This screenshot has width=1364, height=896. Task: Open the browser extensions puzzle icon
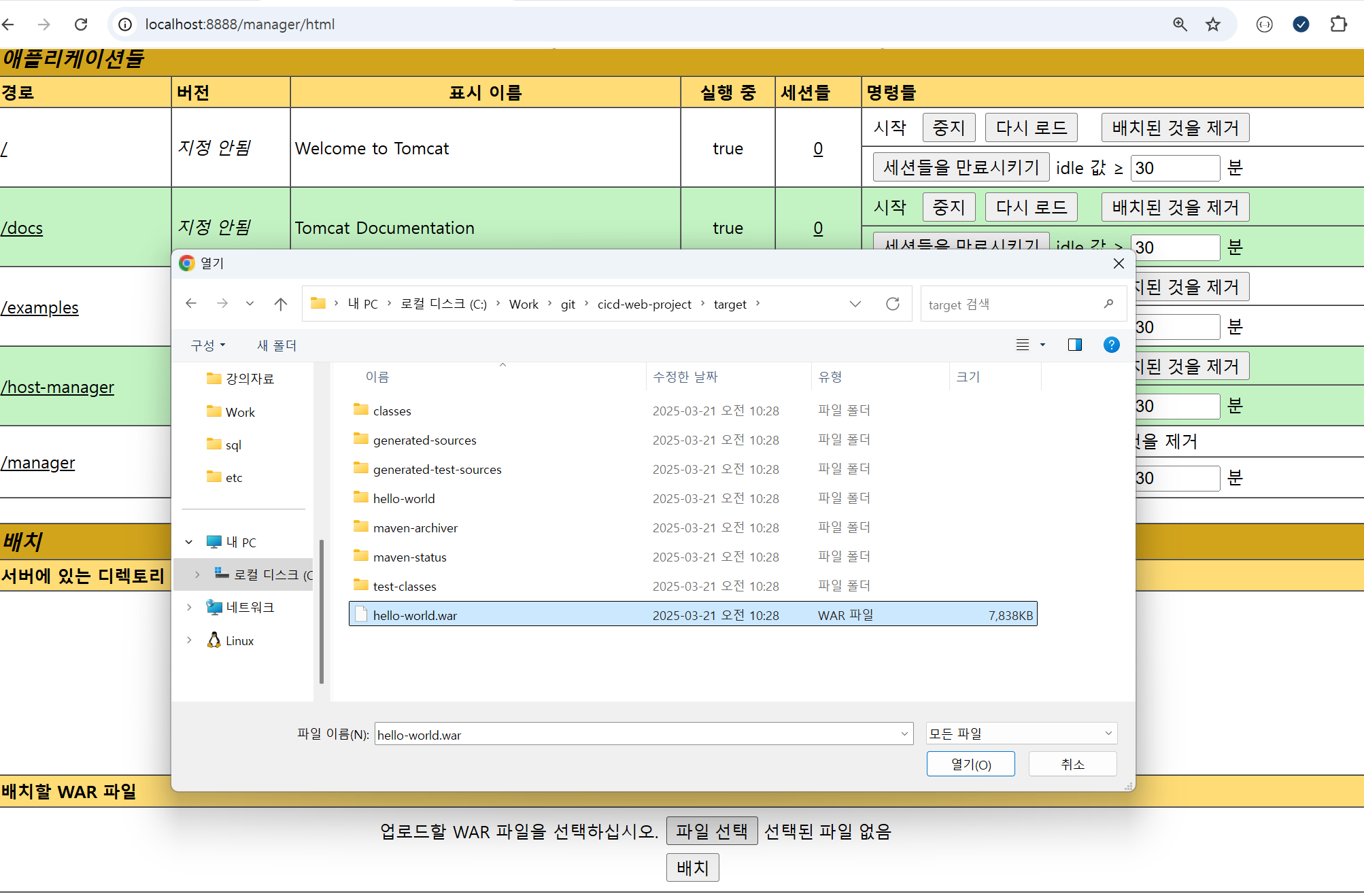pyautogui.click(x=1338, y=24)
